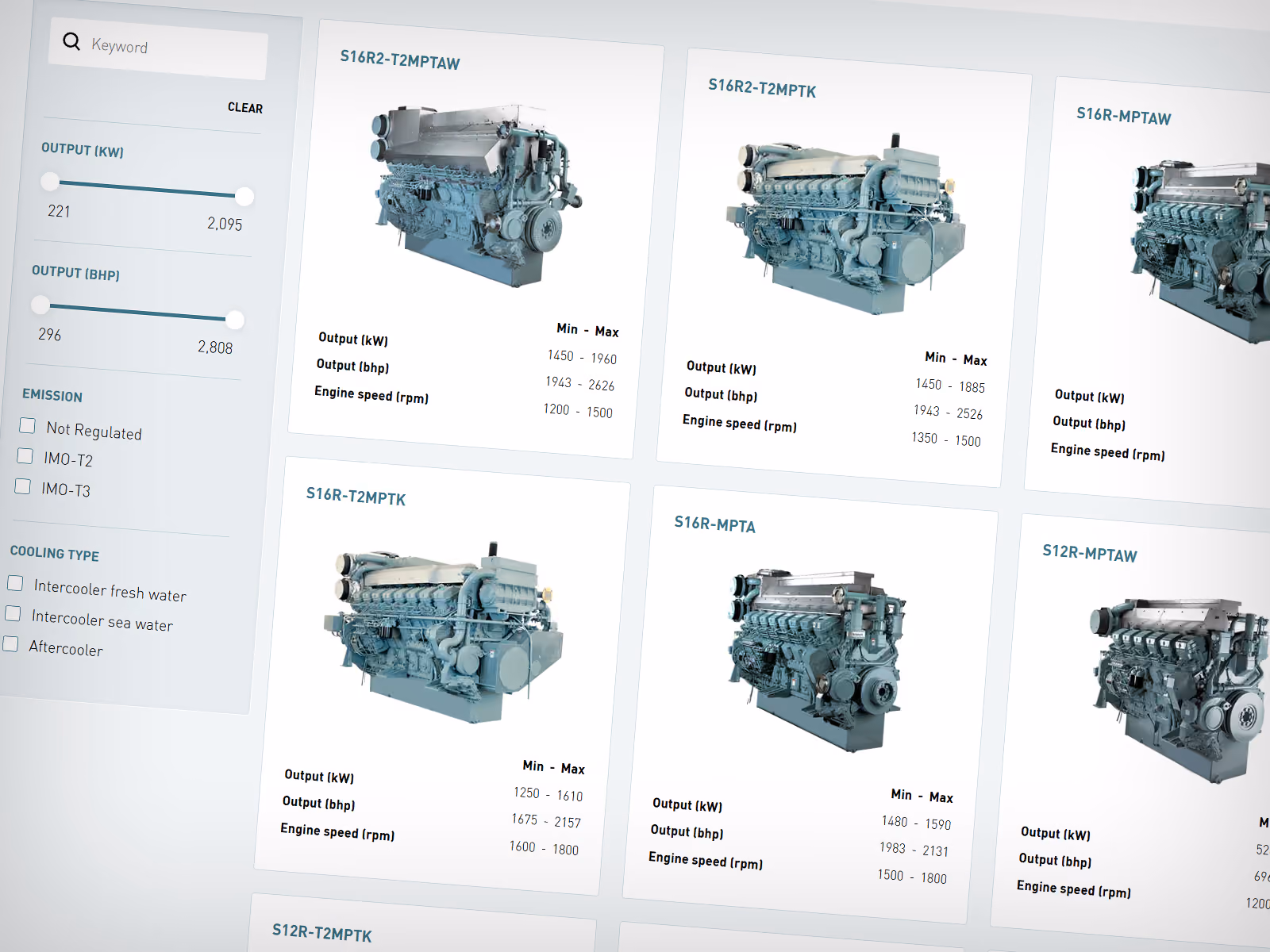Click the S16R-MPTA rpm range 1500 - 1800
This screenshot has width=1270, height=952.
pos(912,877)
